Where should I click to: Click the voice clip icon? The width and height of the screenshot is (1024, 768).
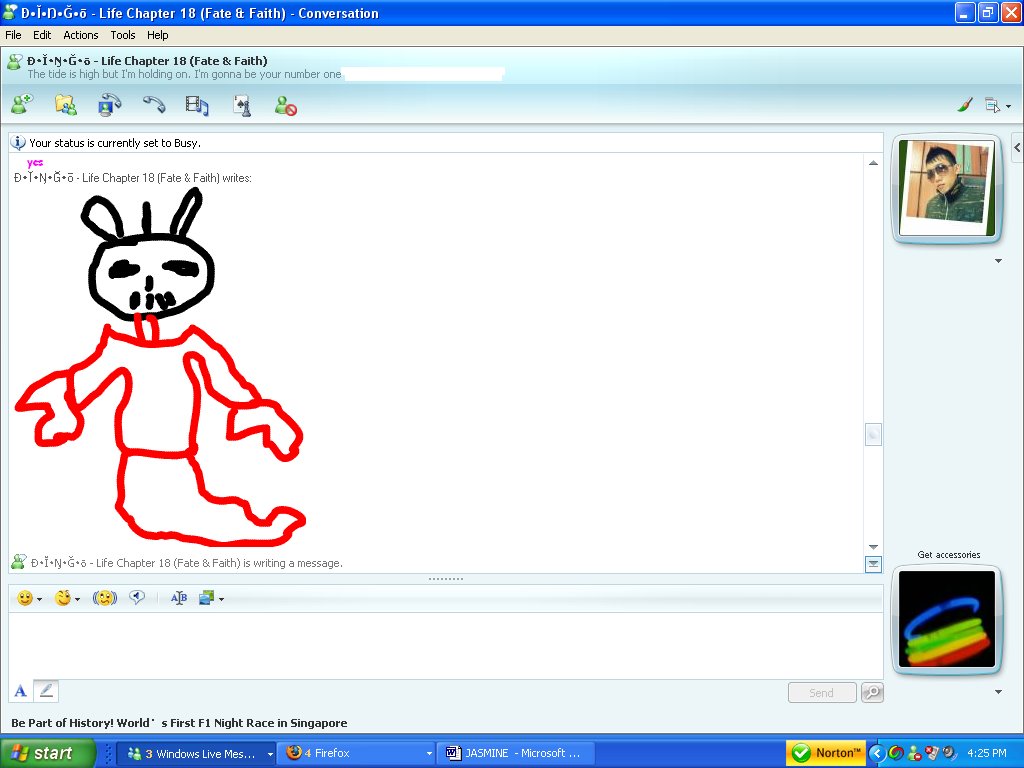(x=136, y=597)
